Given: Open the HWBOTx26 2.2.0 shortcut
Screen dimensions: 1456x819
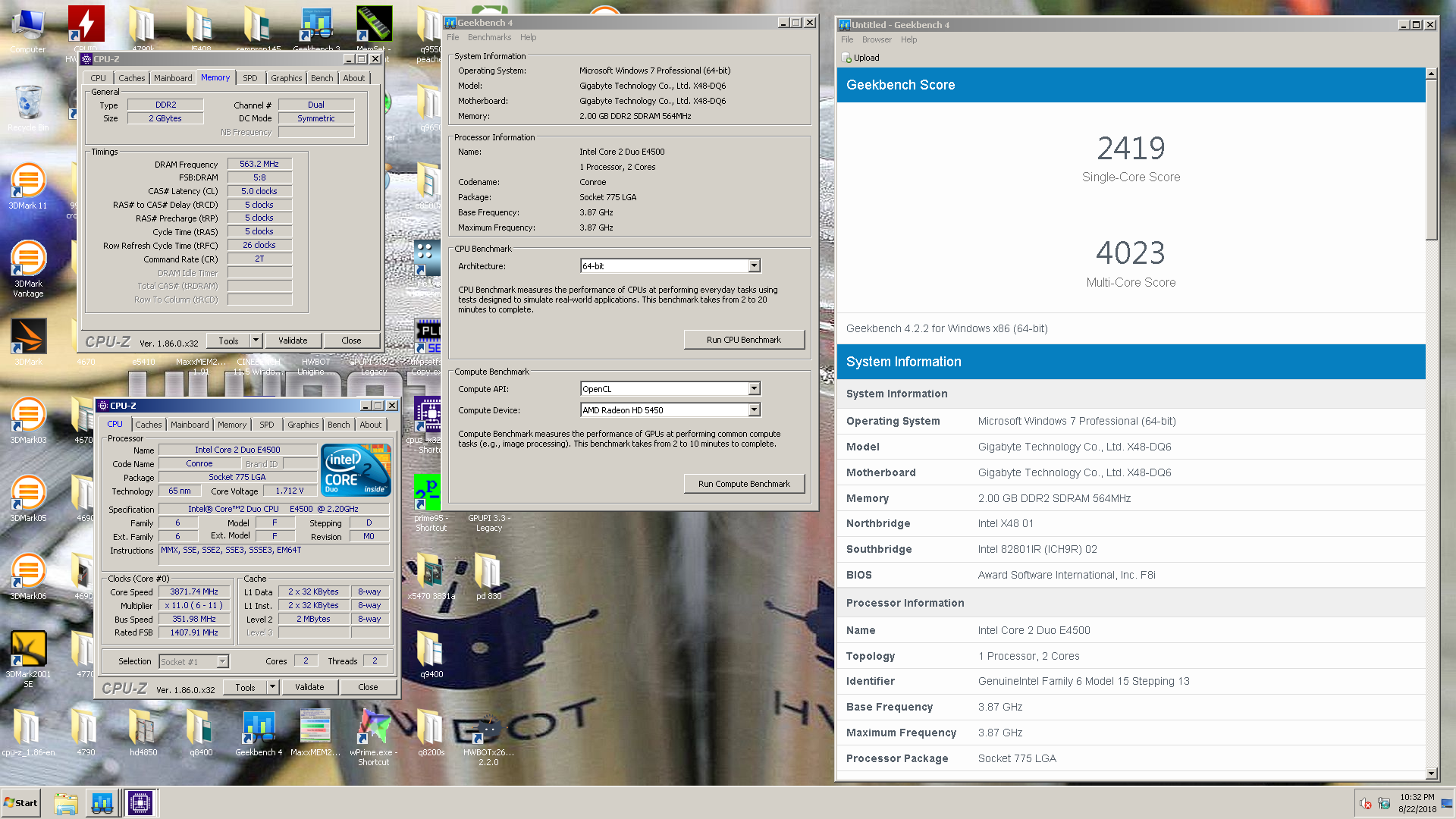Looking at the screenshot, I should (488, 738).
